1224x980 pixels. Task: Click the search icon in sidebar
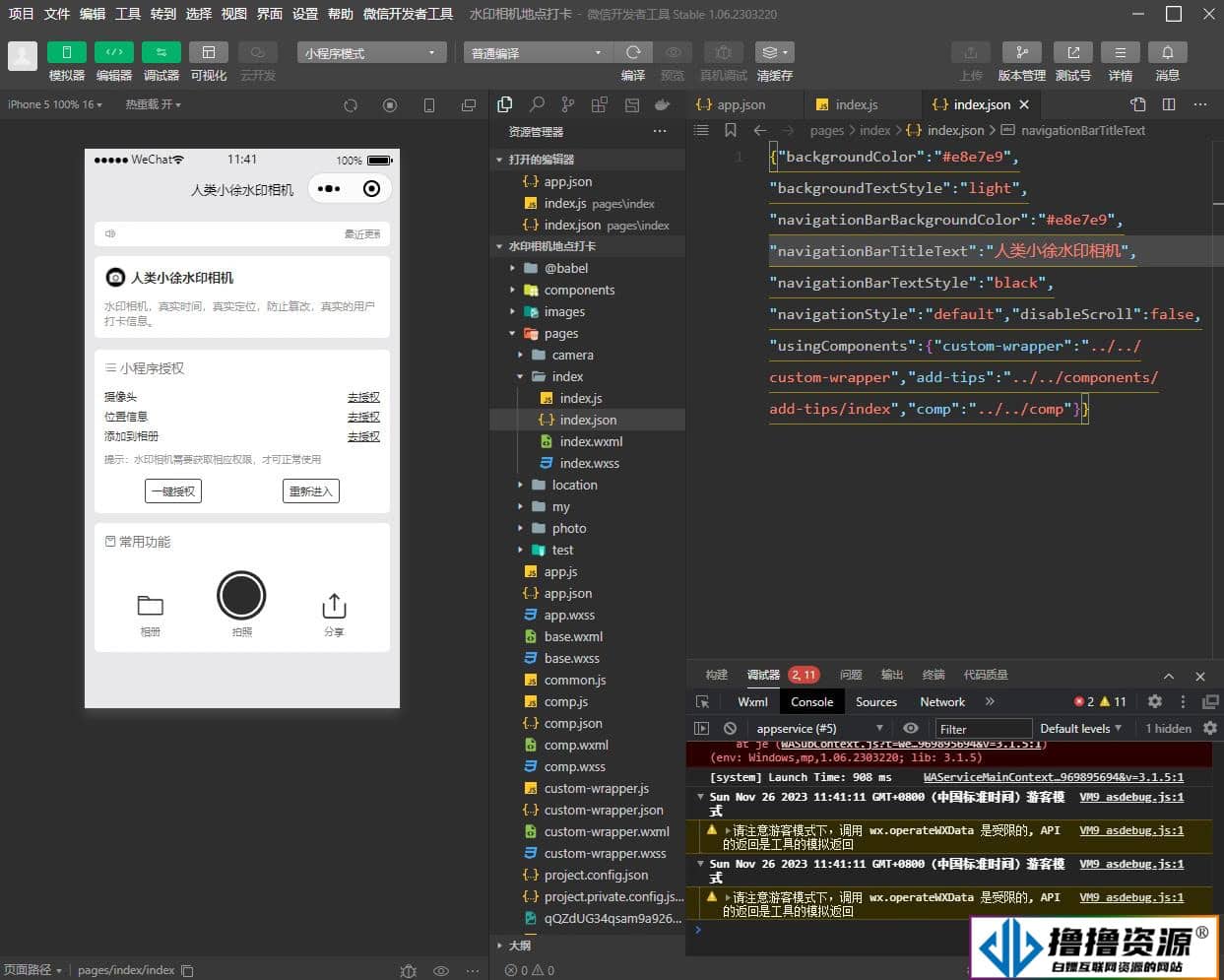coord(537,104)
